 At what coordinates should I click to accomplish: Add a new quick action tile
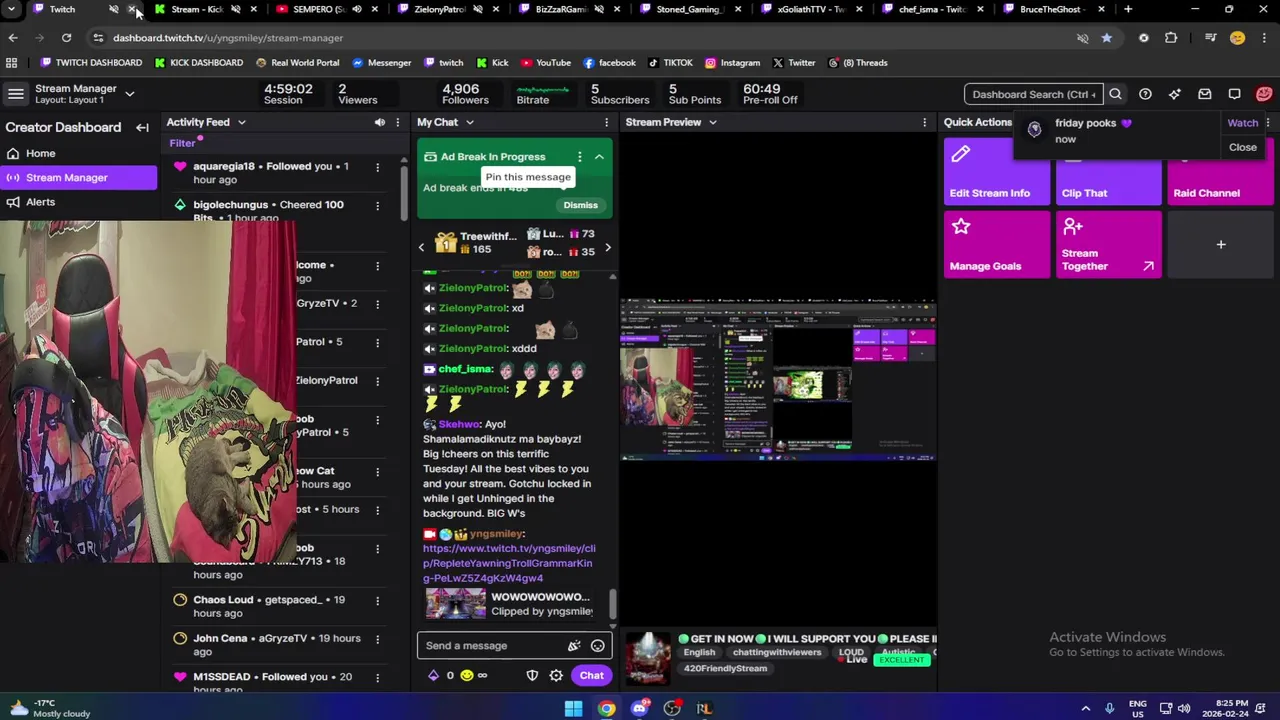click(1220, 244)
